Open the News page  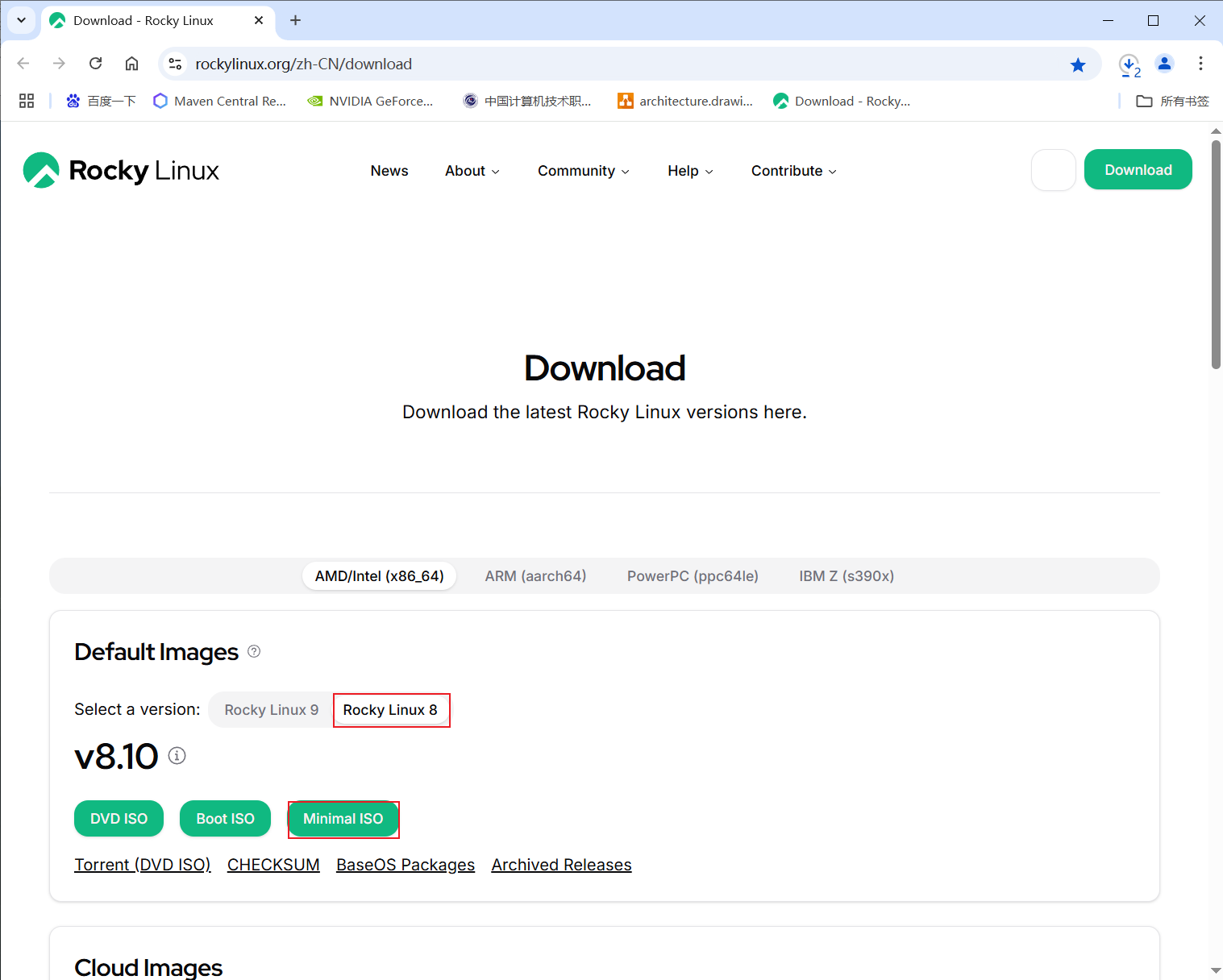pyautogui.click(x=389, y=171)
